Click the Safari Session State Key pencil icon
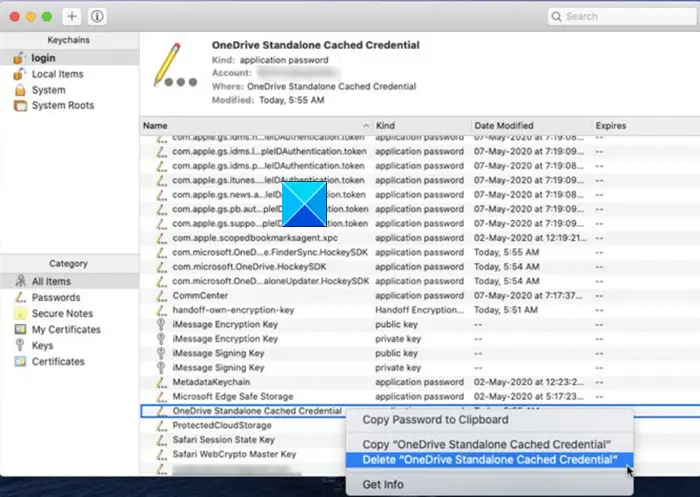700x497 pixels. tap(161, 440)
